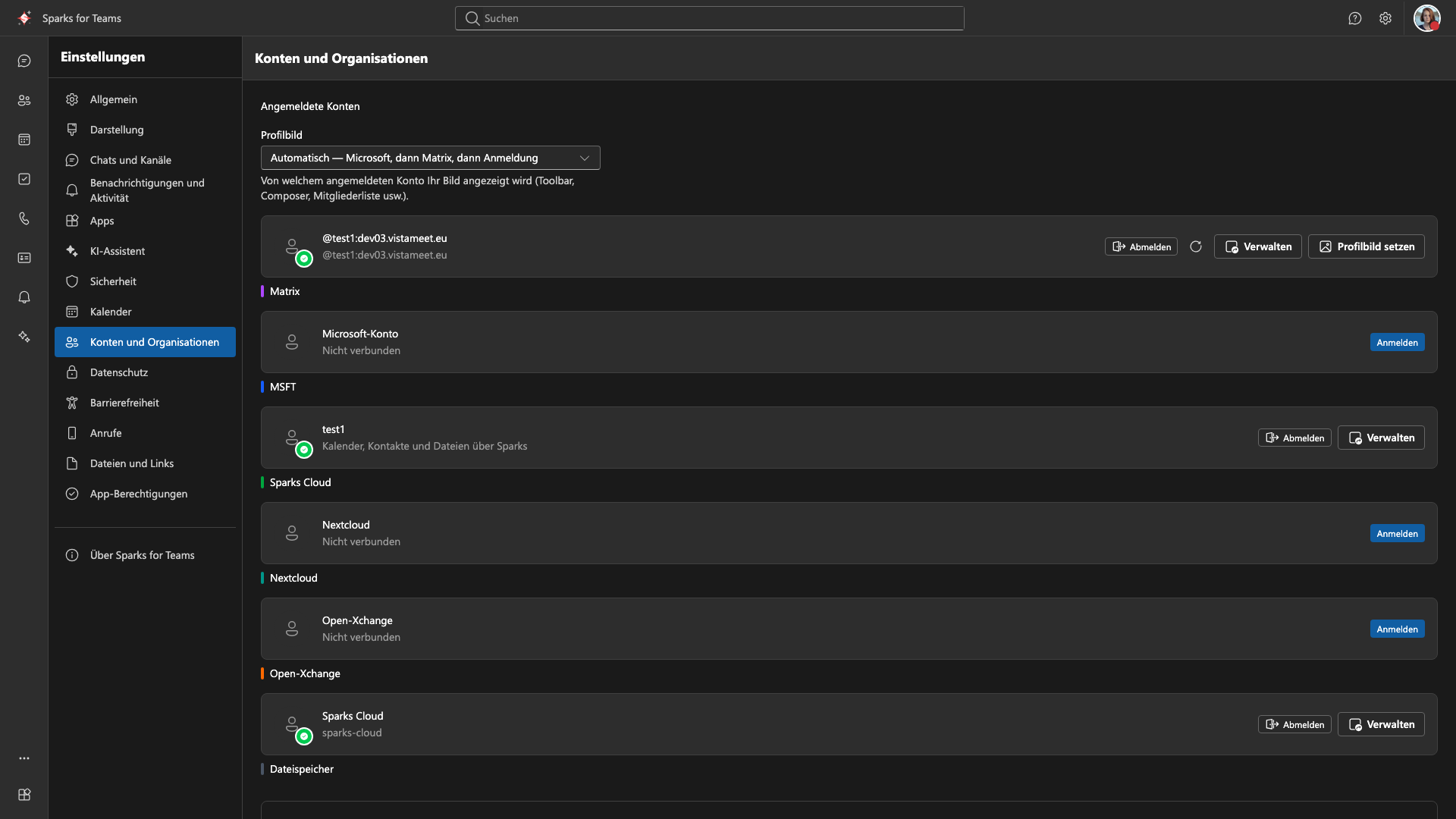Image resolution: width=1456 pixels, height=819 pixels.
Task: Click Verwalten for test1 account
Action: [x=1381, y=438]
